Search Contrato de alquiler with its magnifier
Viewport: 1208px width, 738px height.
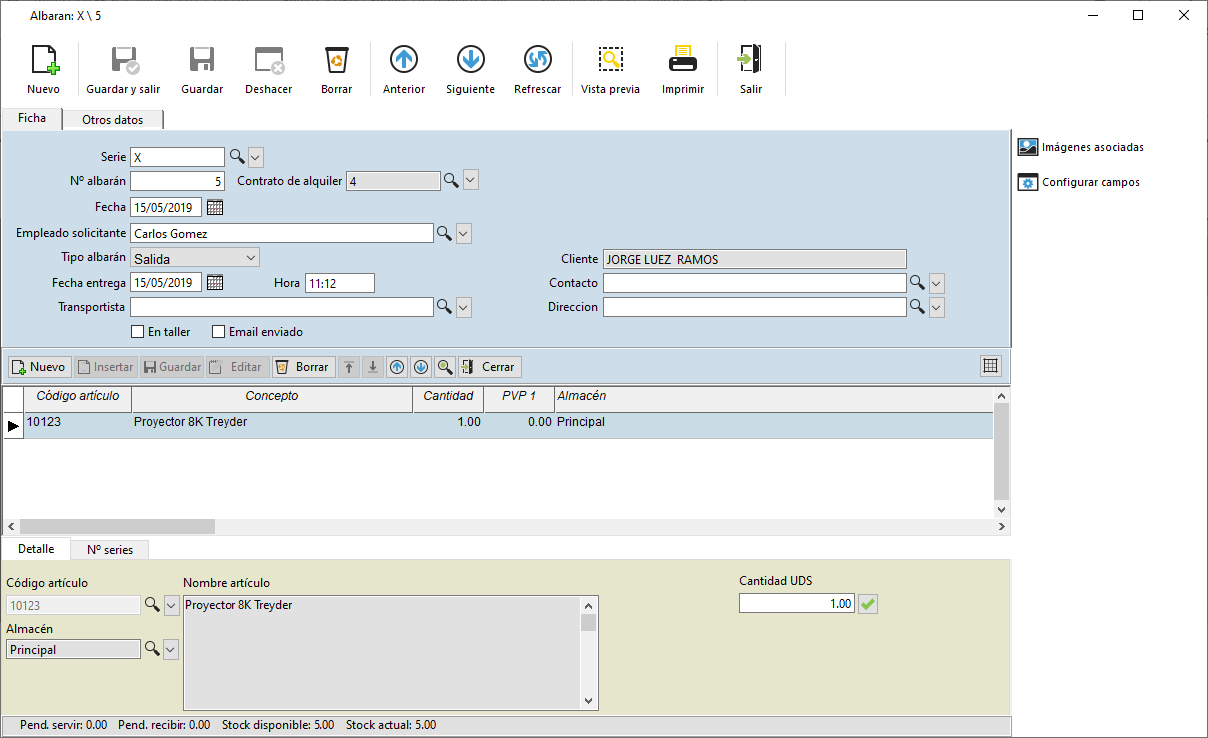point(452,180)
